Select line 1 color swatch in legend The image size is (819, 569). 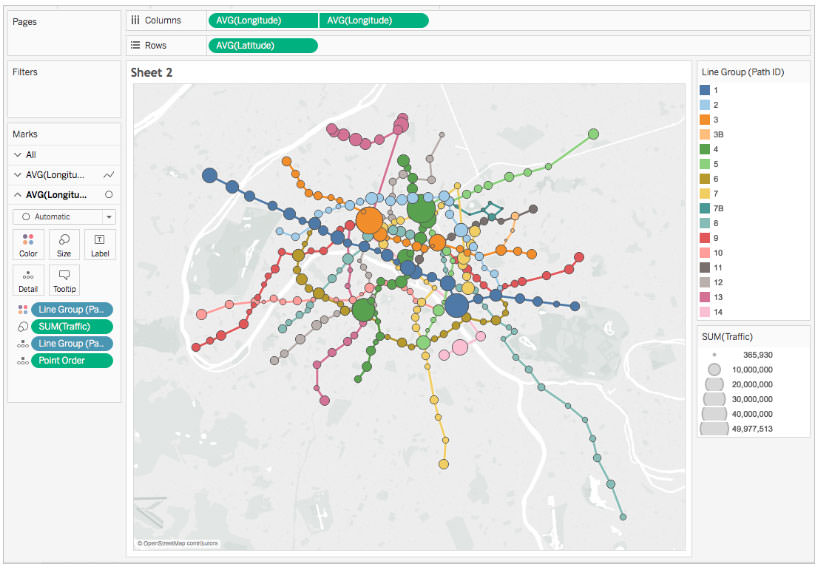(705, 90)
